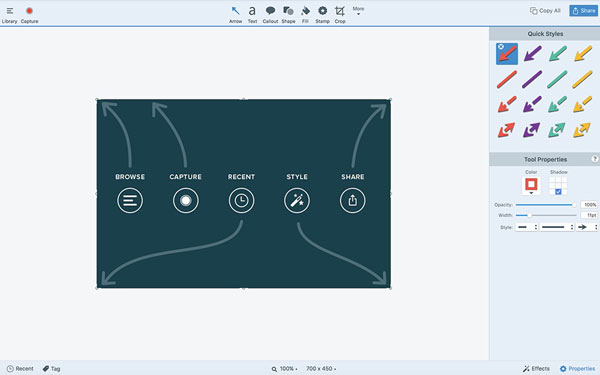Click the Browse icon in the image
This screenshot has height=375, width=600.
click(x=130, y=201)
